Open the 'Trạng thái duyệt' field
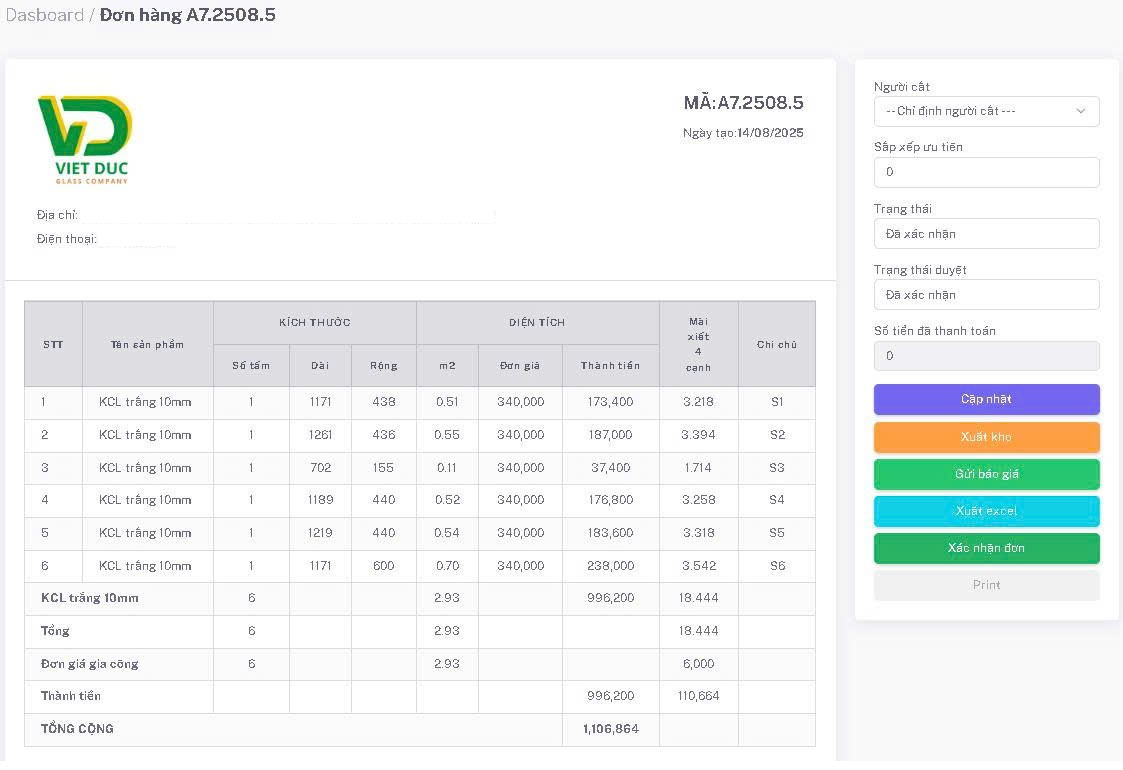The height and width of the screenshot is (770, 1123). point(986,295)
